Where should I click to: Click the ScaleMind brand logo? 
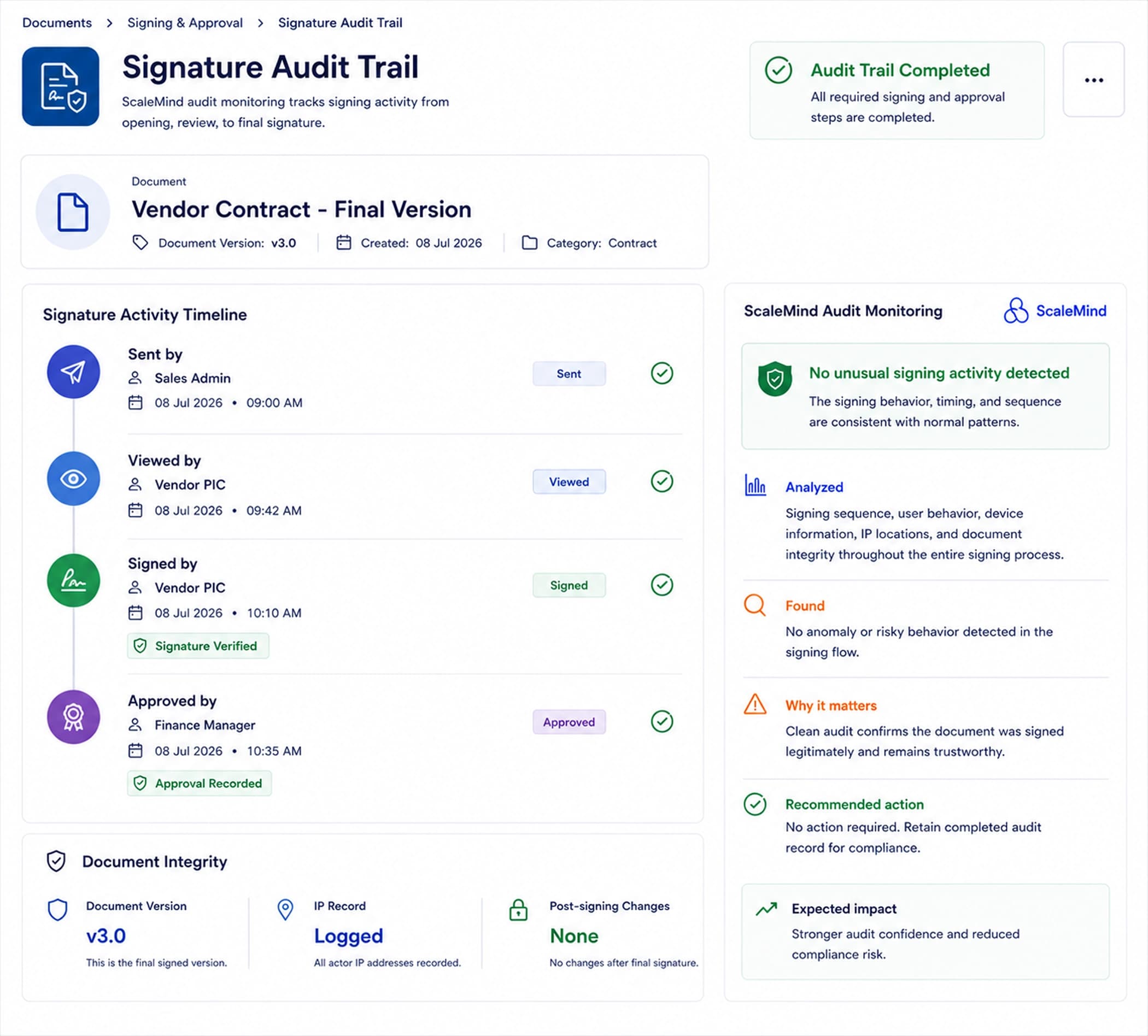click(1055, 311)
